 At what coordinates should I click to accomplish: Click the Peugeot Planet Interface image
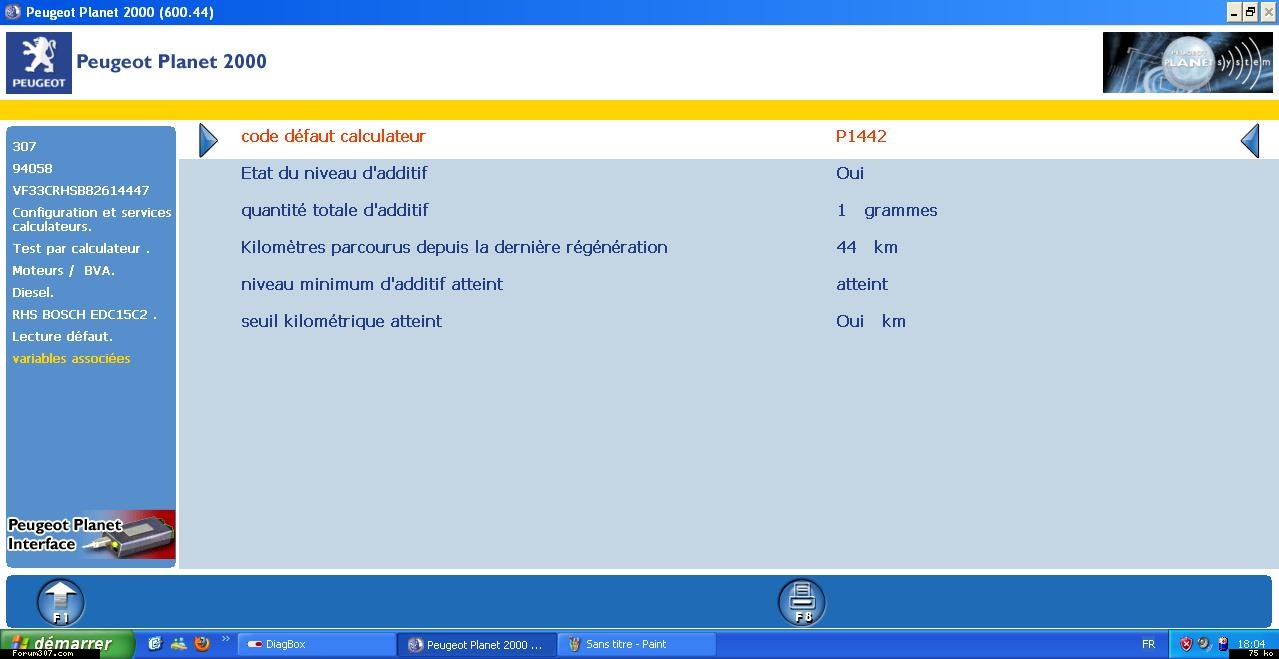(x=91, y=535)
